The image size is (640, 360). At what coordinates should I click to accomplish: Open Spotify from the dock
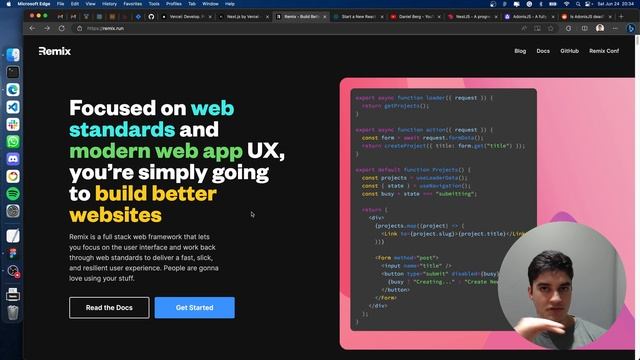click(13, 193)
